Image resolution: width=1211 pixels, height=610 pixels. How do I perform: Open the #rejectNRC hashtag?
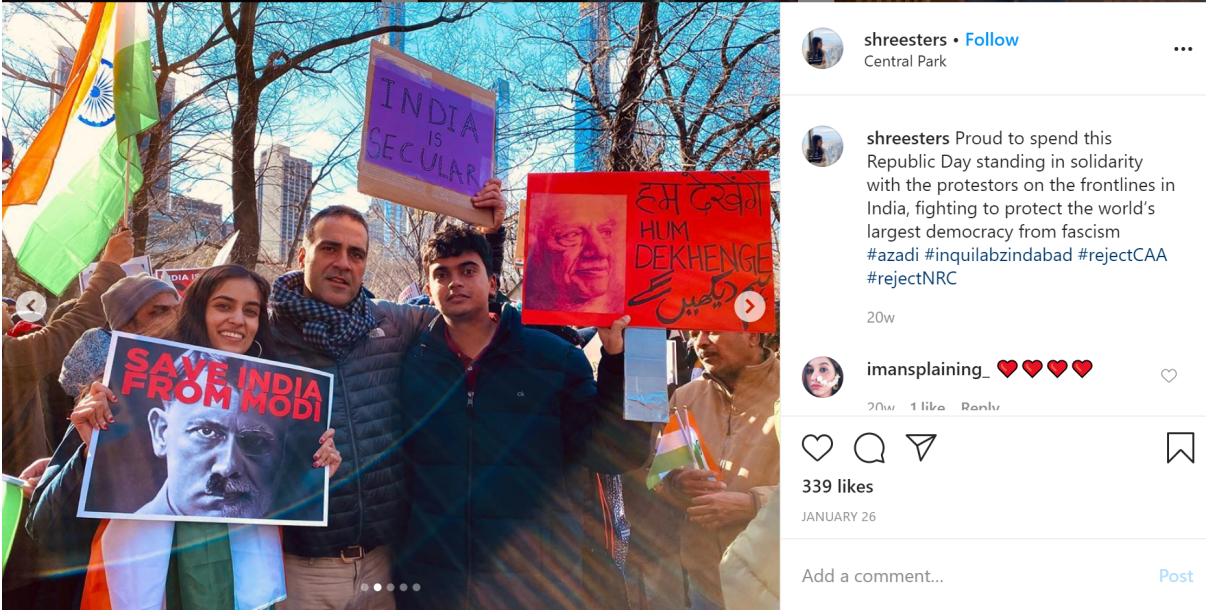tap(912, 279)
